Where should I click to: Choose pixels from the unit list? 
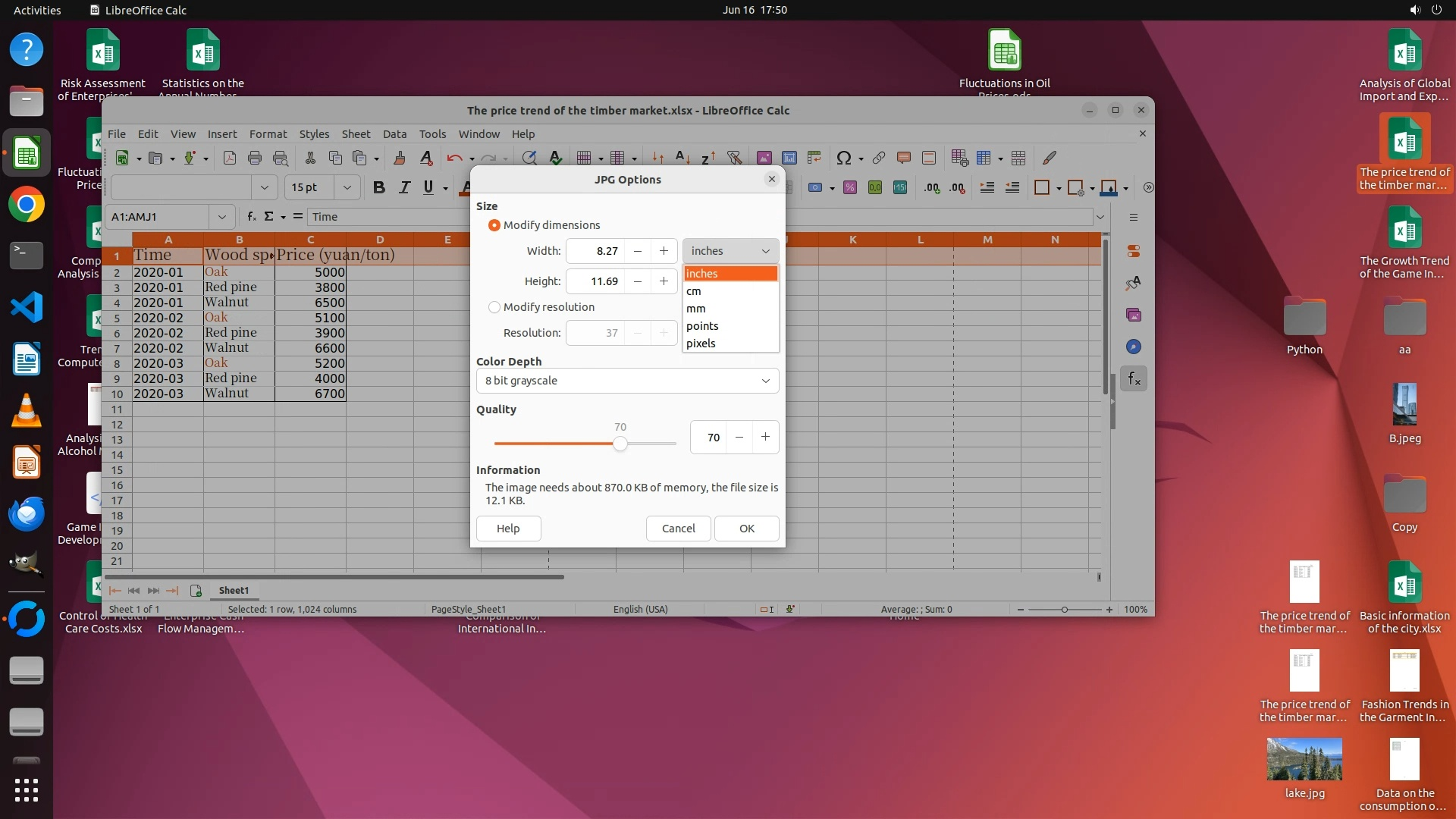[701, 344]
